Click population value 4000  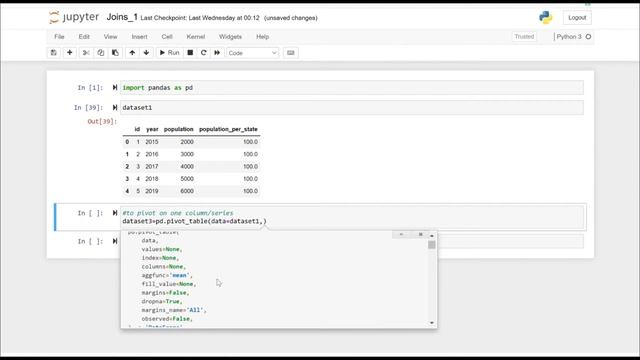pos(187,166)
